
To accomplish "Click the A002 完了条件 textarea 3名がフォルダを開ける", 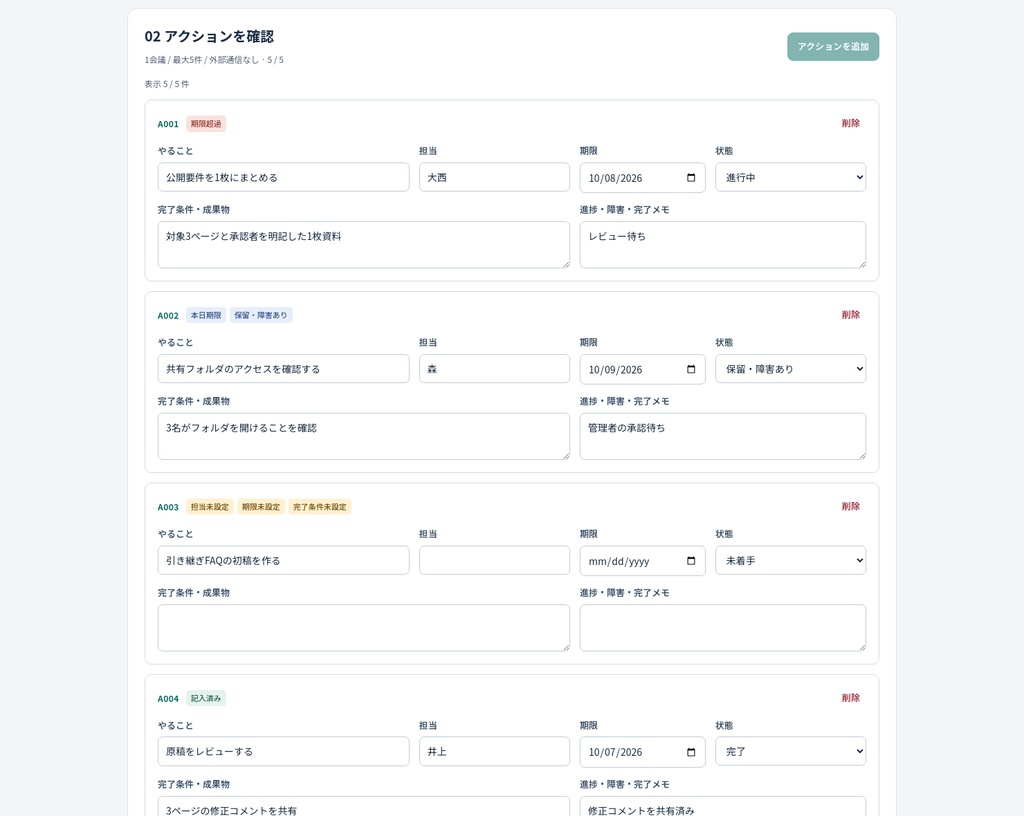I will 363,436.
